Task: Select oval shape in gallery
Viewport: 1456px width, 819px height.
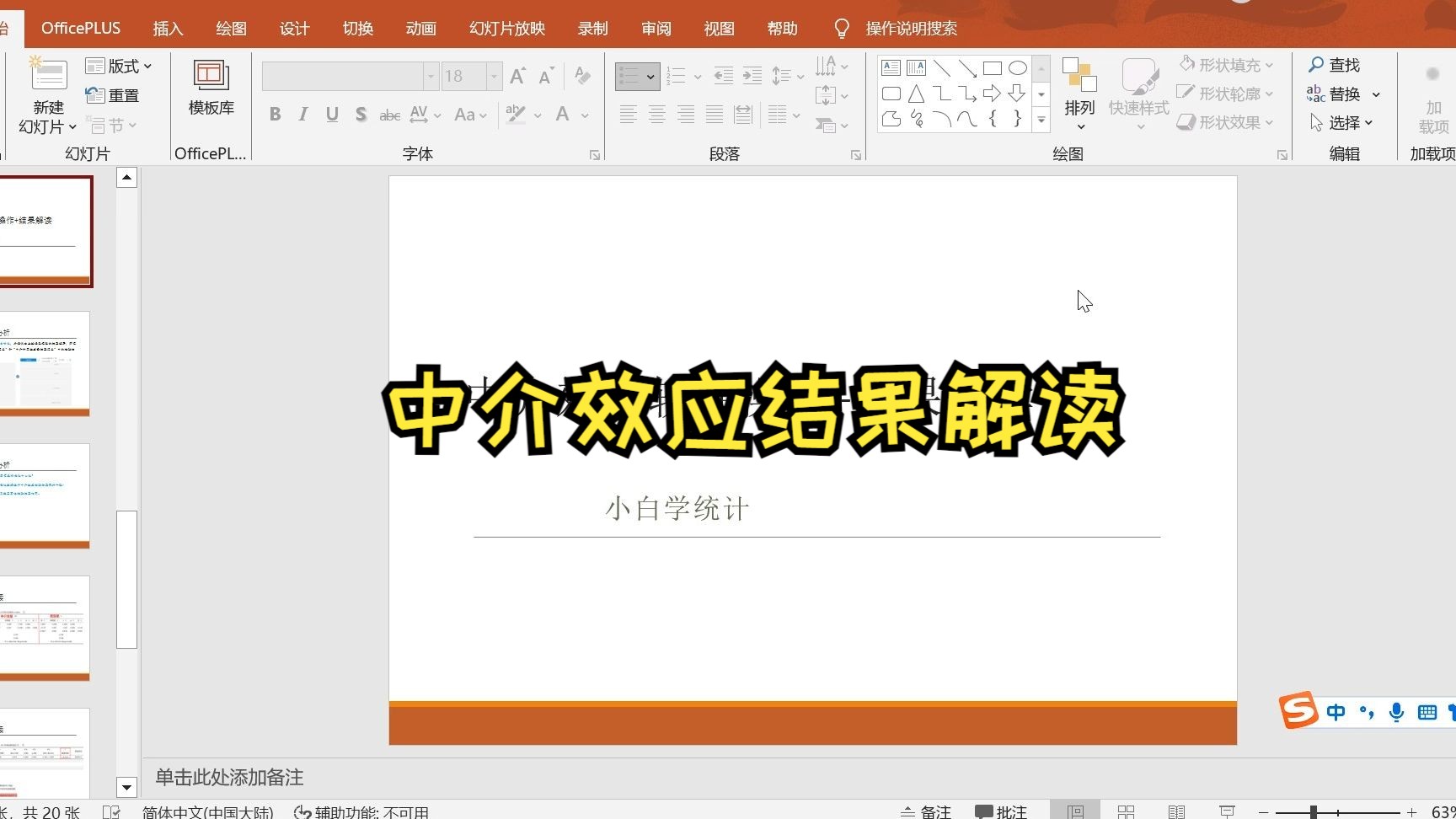Action: click(1018, 68)
